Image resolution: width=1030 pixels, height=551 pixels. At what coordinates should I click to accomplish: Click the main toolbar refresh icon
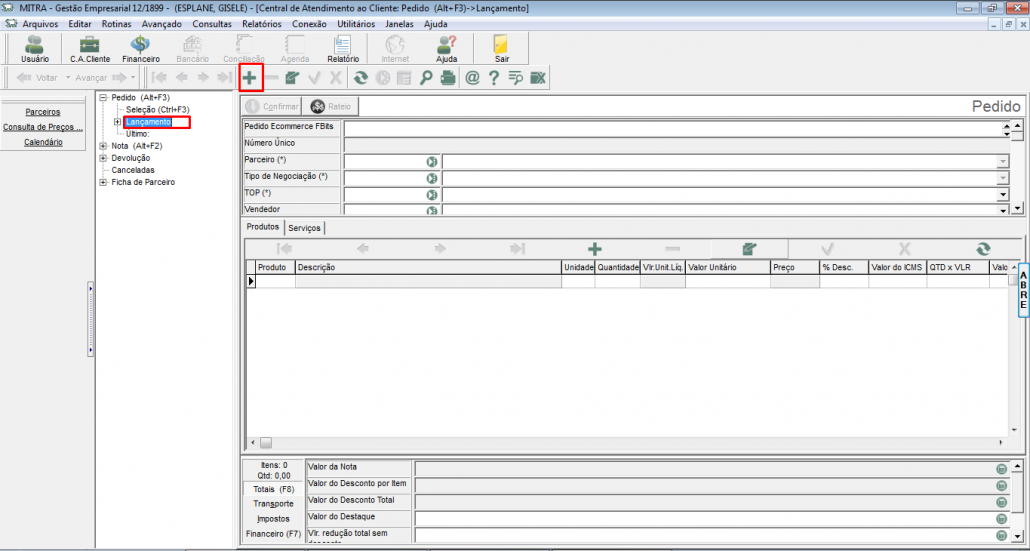(x=361, y=77)
